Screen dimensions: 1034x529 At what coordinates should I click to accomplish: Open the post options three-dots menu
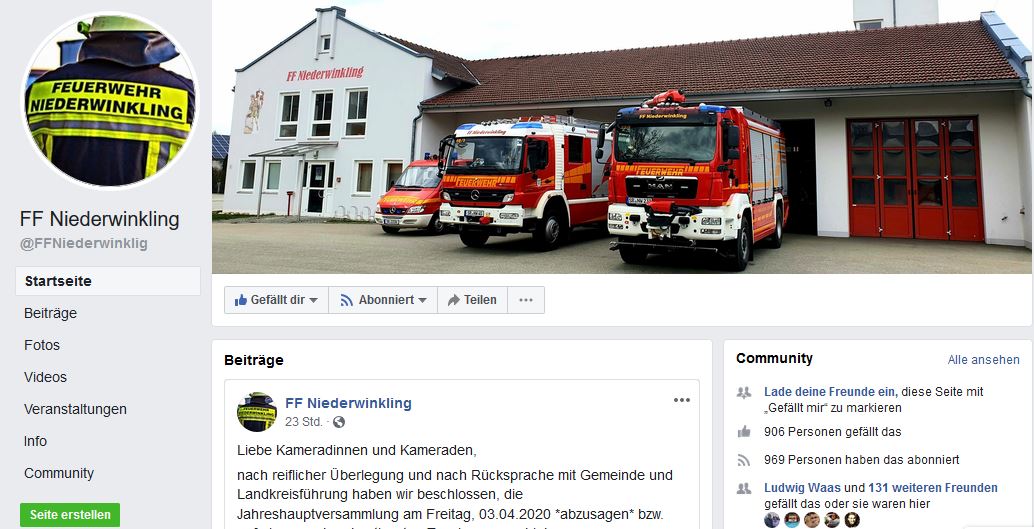point(681,400)
